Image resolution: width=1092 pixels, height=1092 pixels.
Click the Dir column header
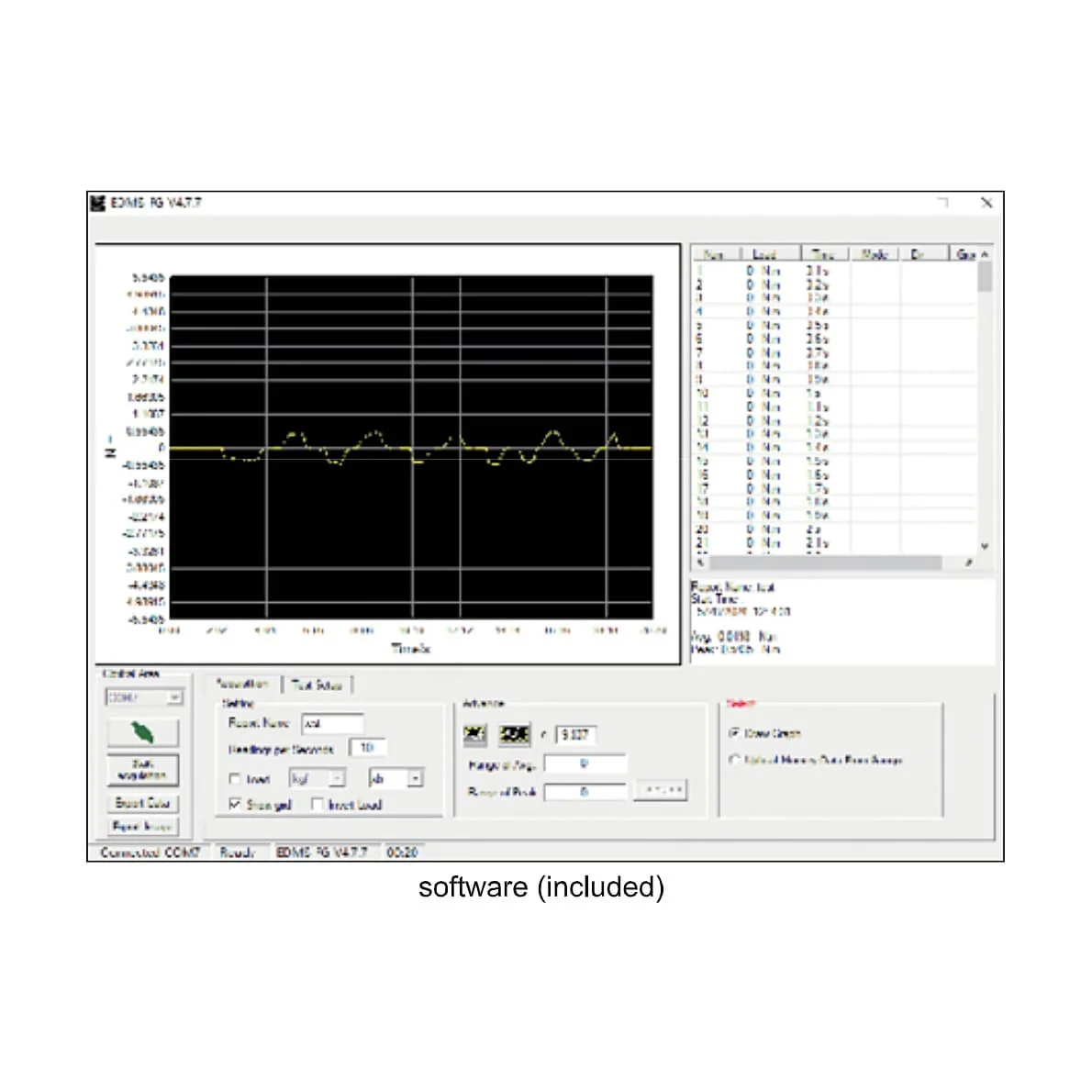(x=923, y=255)
